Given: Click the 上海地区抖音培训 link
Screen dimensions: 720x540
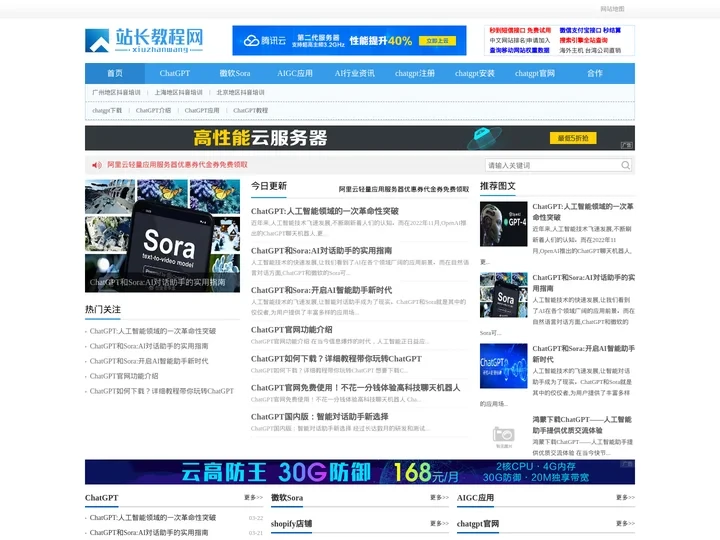Looking at the screenshot, I should pyautogui.click(x=179, y=92).
